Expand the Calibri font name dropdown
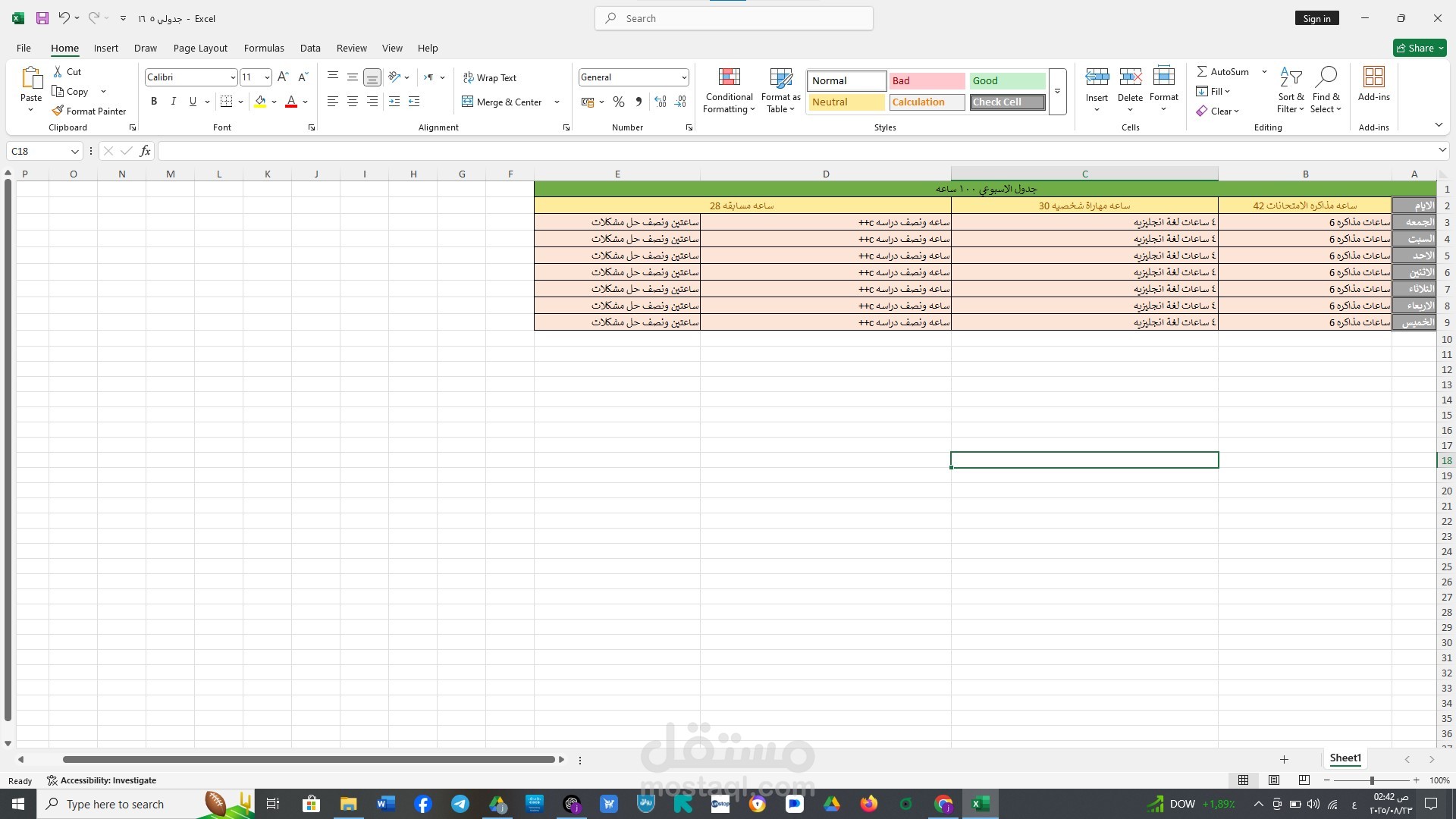The width and height of the screenshot is (1456, 819). tap(233, 77)
